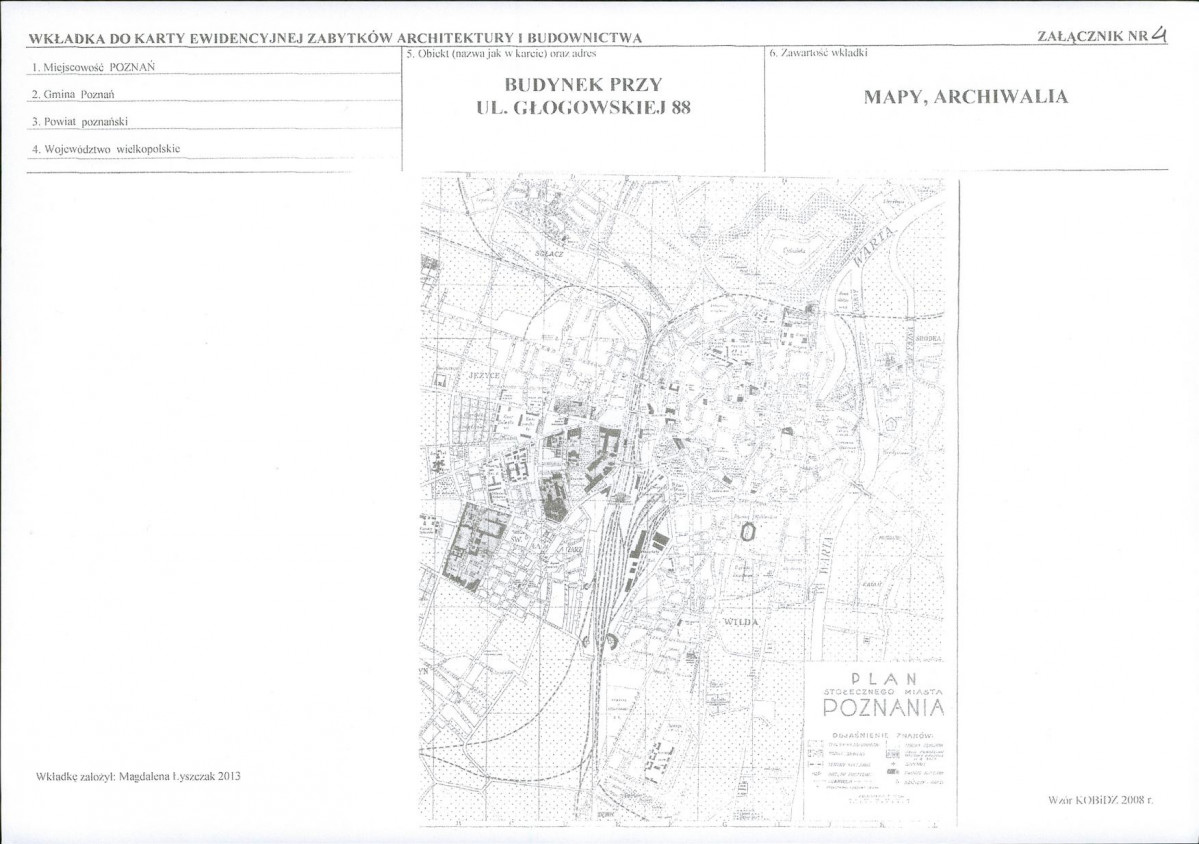Click the "3. Powiat poznański" line

pyautogui.click(x=80, y=122)
